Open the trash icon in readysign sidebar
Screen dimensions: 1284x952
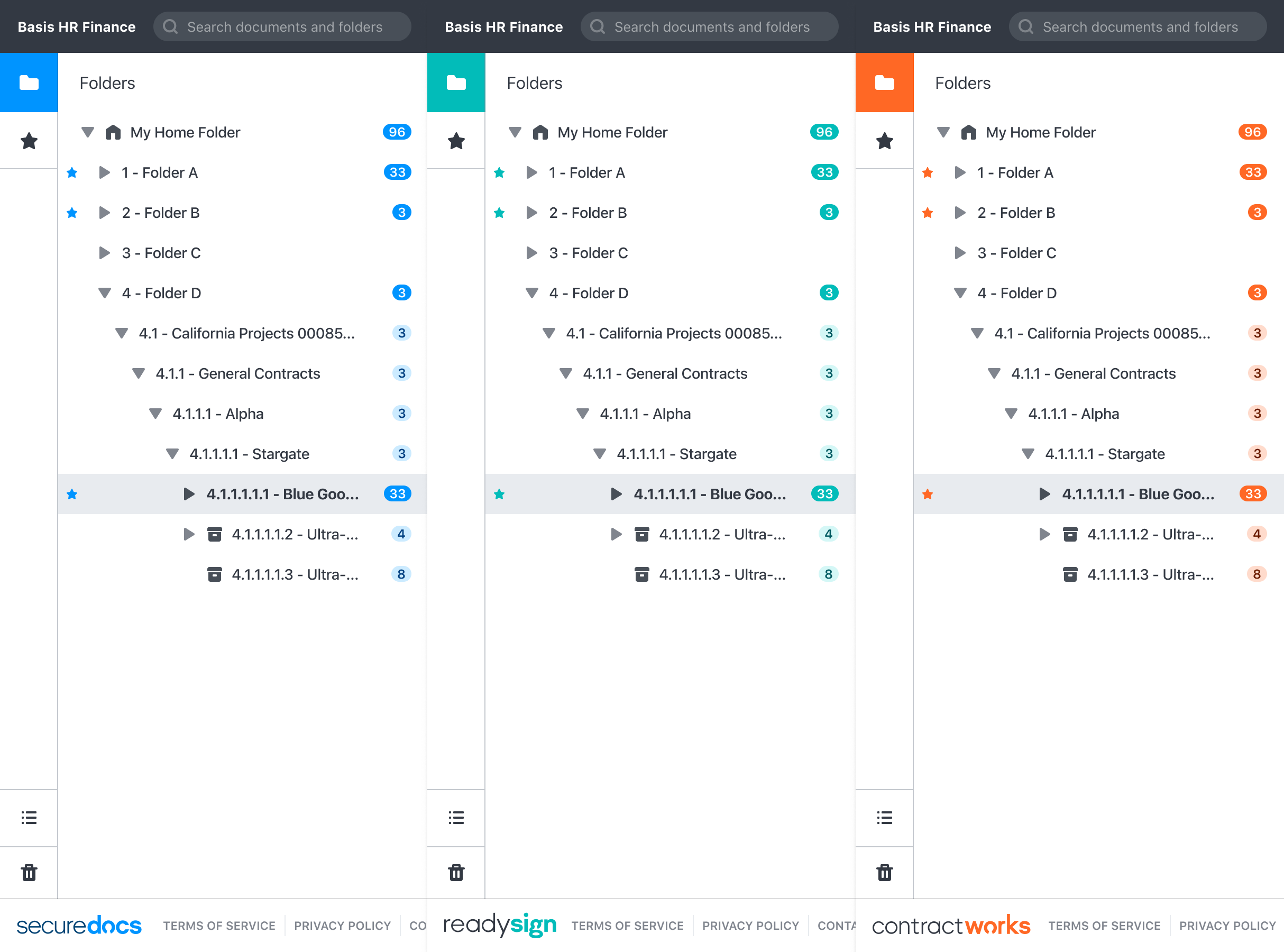click(456, 872)
